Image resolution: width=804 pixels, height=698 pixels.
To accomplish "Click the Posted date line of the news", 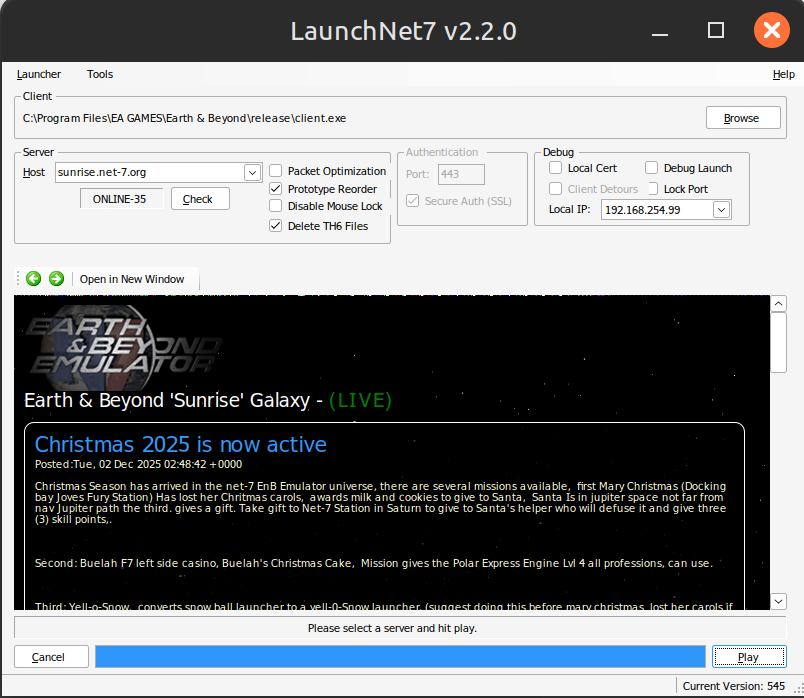I will (x=138, y=464).
